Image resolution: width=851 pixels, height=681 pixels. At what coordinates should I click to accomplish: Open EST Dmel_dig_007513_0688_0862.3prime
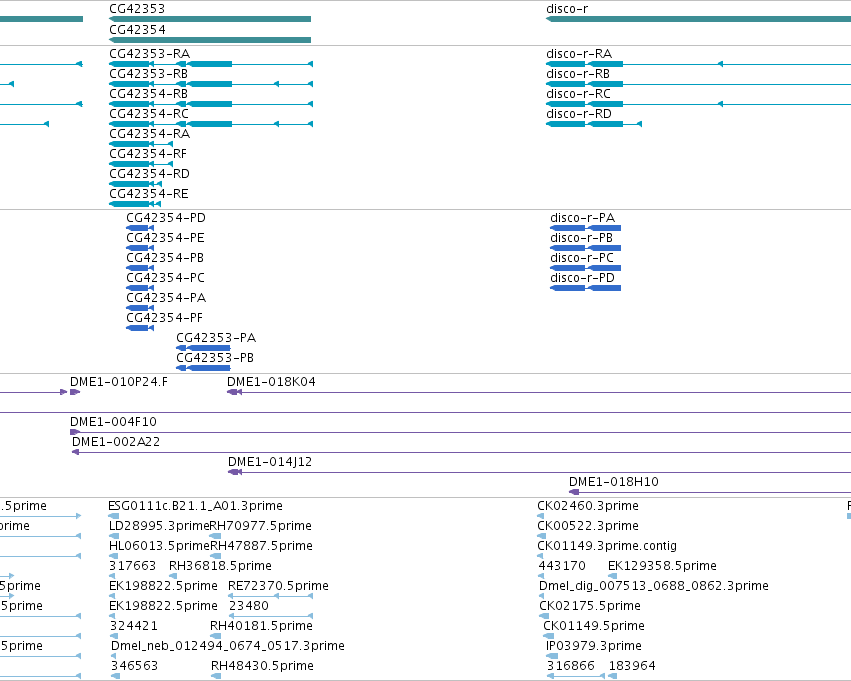pyautogui.click(x=541, y=596)
